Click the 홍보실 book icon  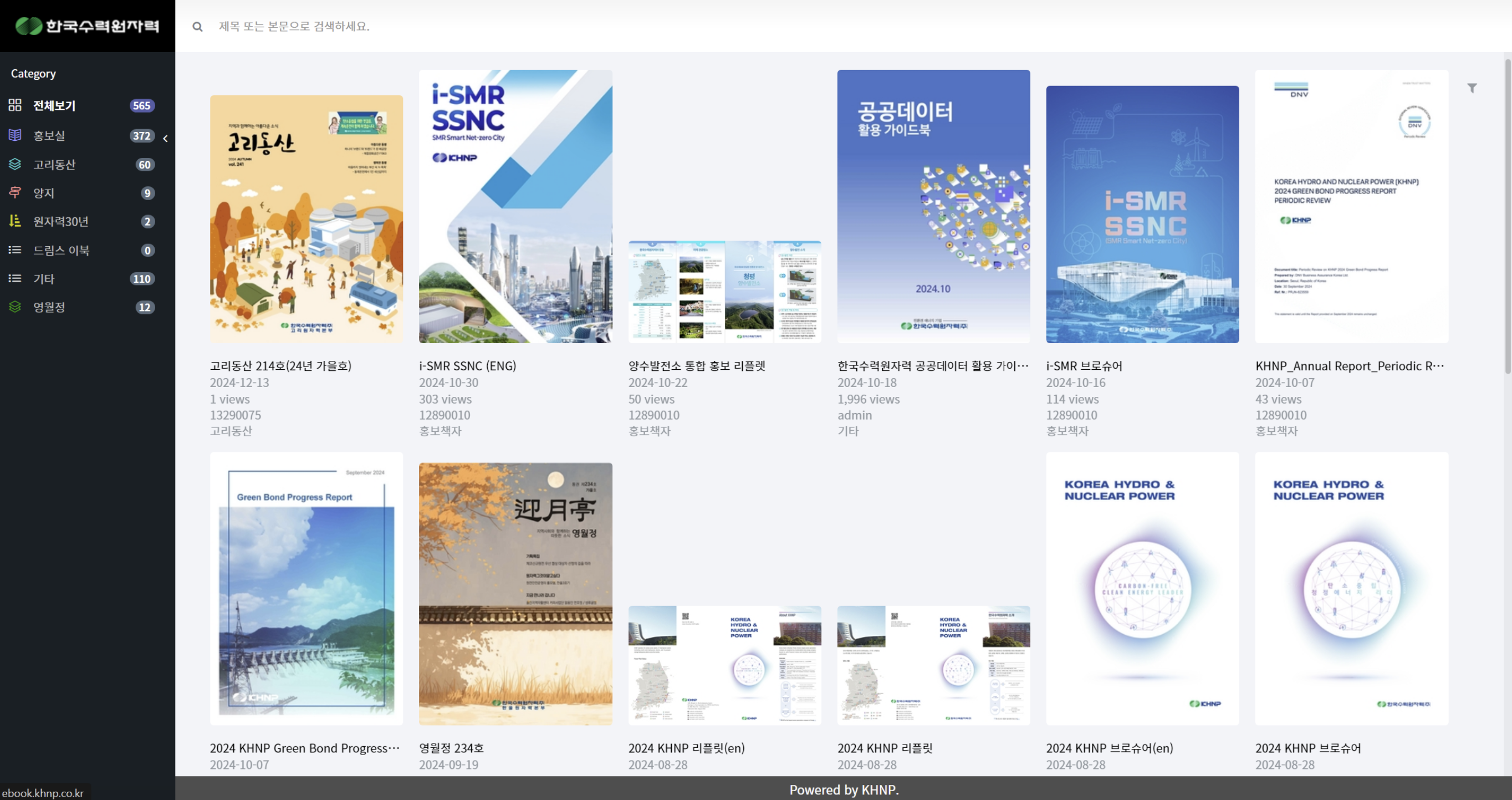(x=16, y=135)
